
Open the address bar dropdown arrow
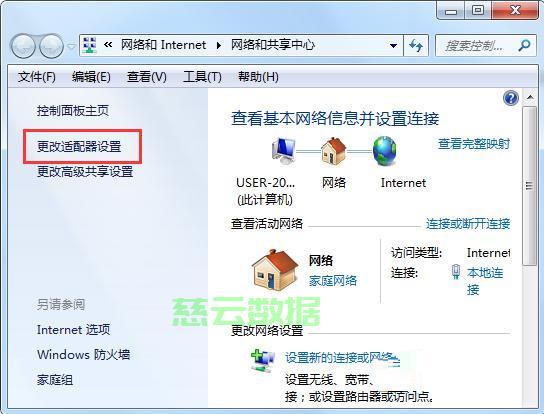click(x=393, y=45)
